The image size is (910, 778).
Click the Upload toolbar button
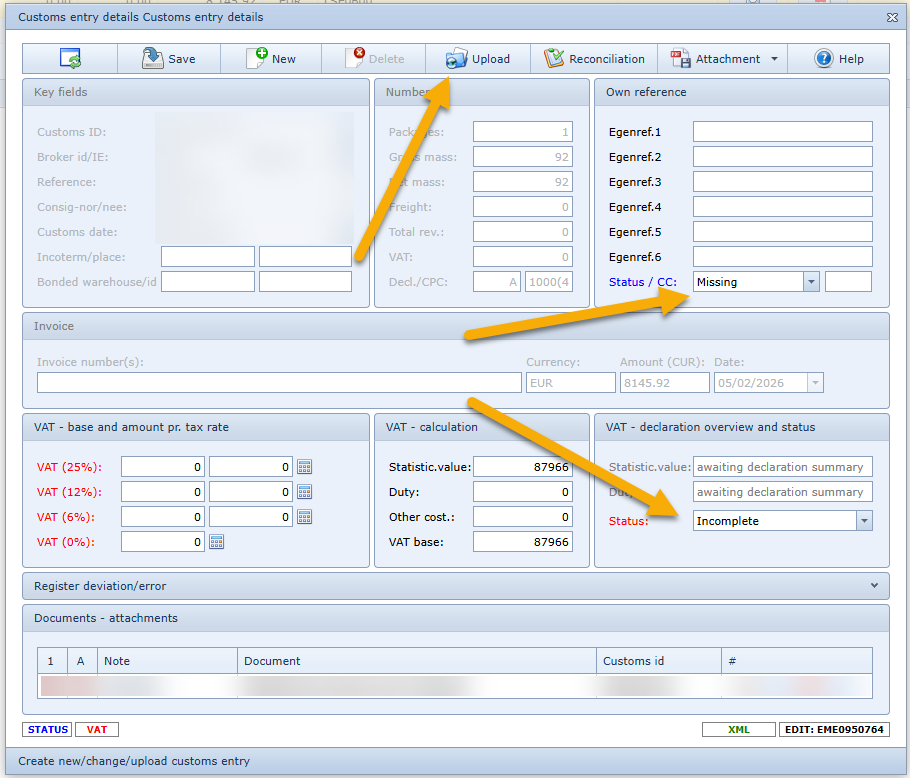[x=478, y=59]
